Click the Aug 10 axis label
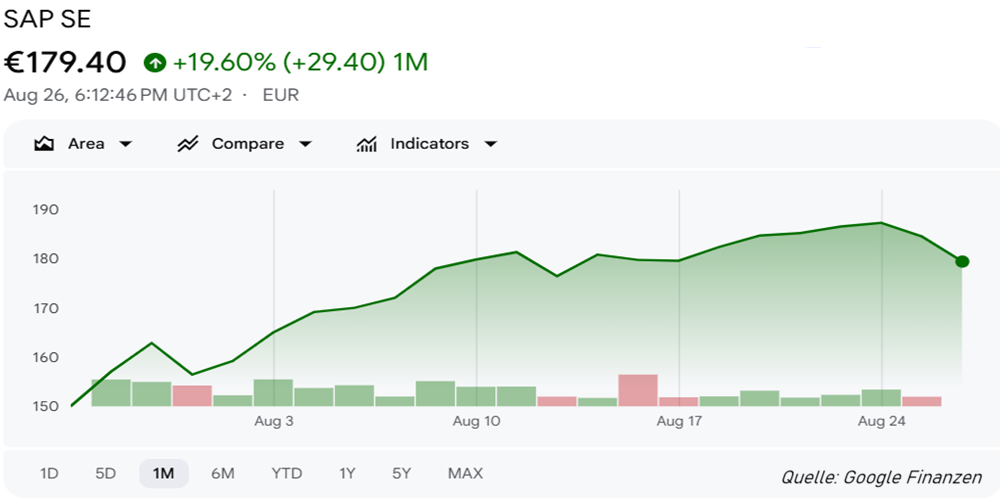This screenshot has width=1000, height=500. (476, 422)
